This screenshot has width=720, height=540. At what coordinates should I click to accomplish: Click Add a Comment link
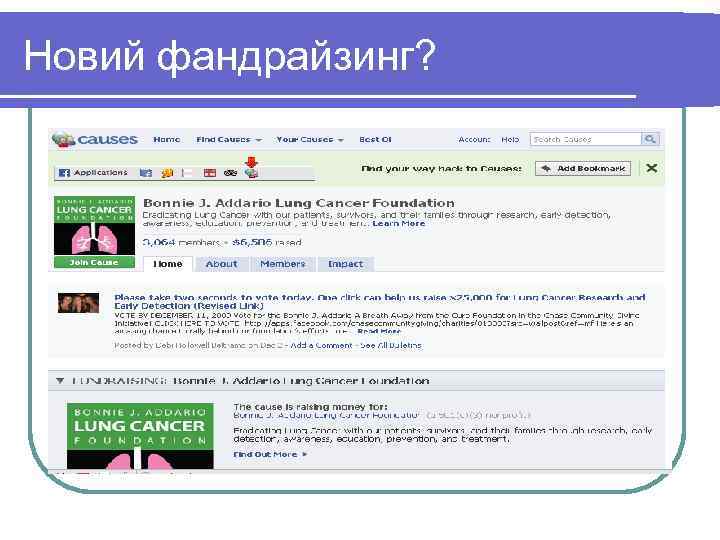[321, 345]
